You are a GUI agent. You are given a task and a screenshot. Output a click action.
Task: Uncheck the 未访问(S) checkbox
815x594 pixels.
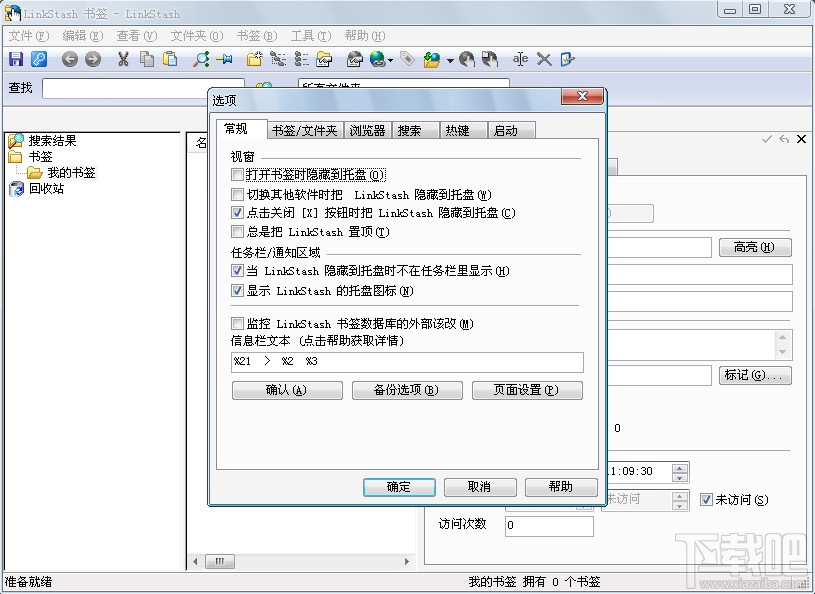(707, 500)
